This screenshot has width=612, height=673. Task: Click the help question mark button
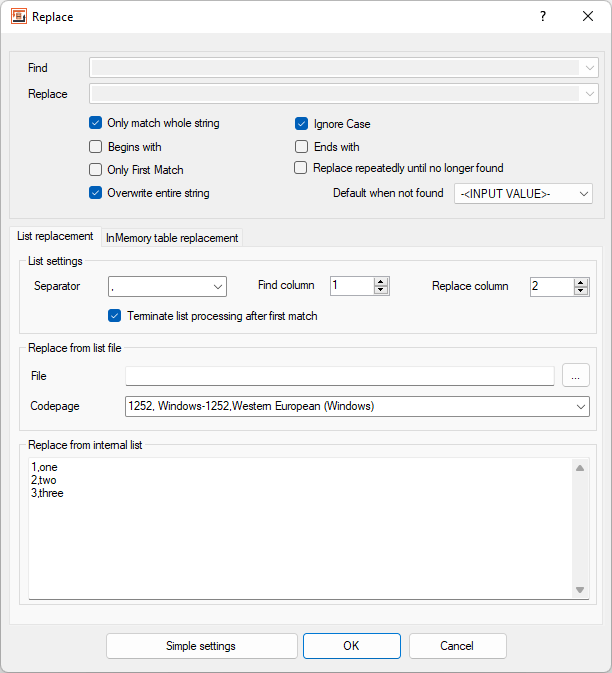543,17
